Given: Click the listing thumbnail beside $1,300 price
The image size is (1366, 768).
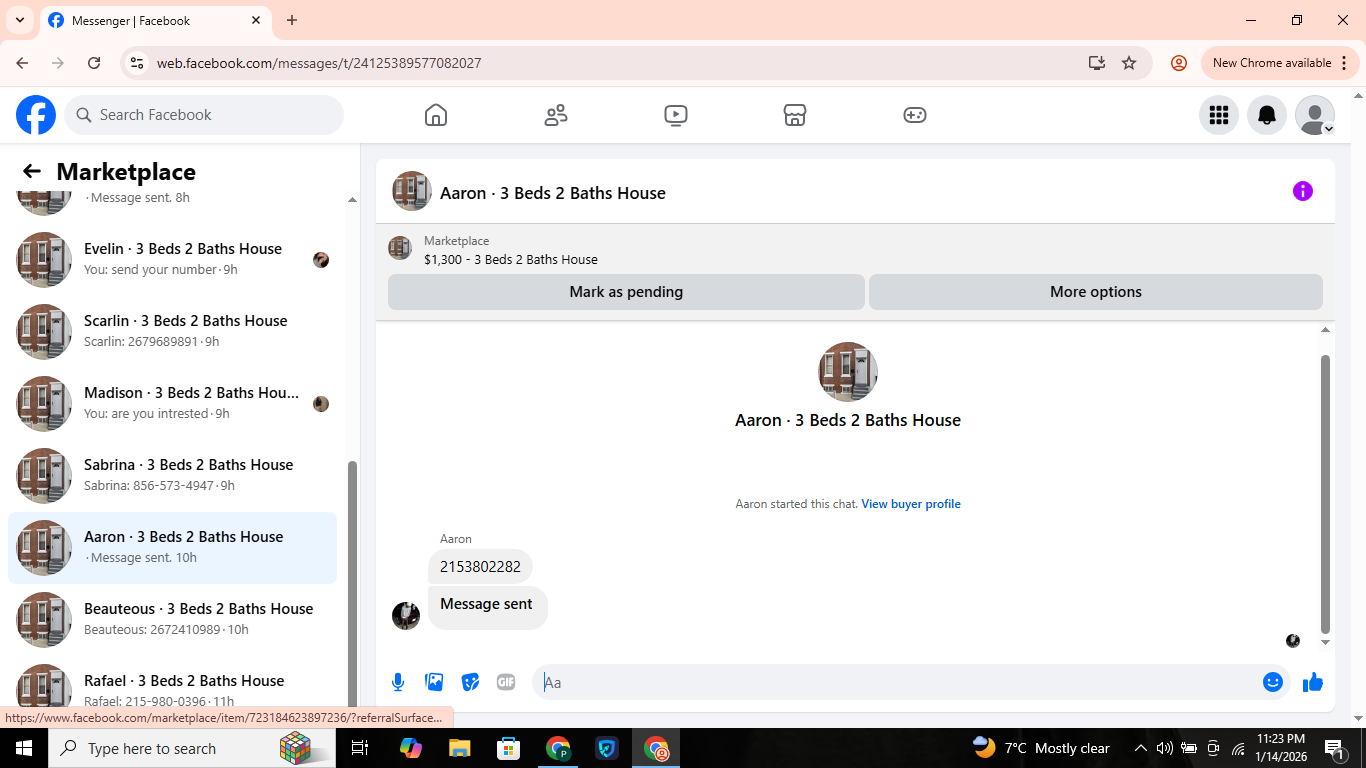Looking at the screenshot, I should (400, 248).
